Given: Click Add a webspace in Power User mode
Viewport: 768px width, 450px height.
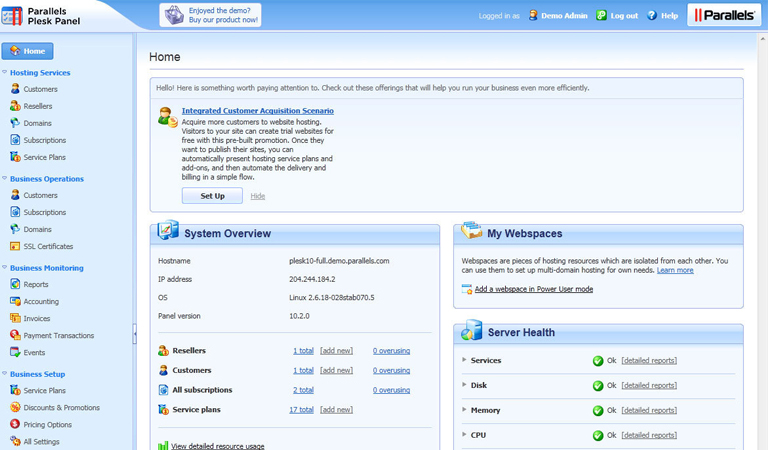Looking at the screenshot, I should tap(534, 289).
